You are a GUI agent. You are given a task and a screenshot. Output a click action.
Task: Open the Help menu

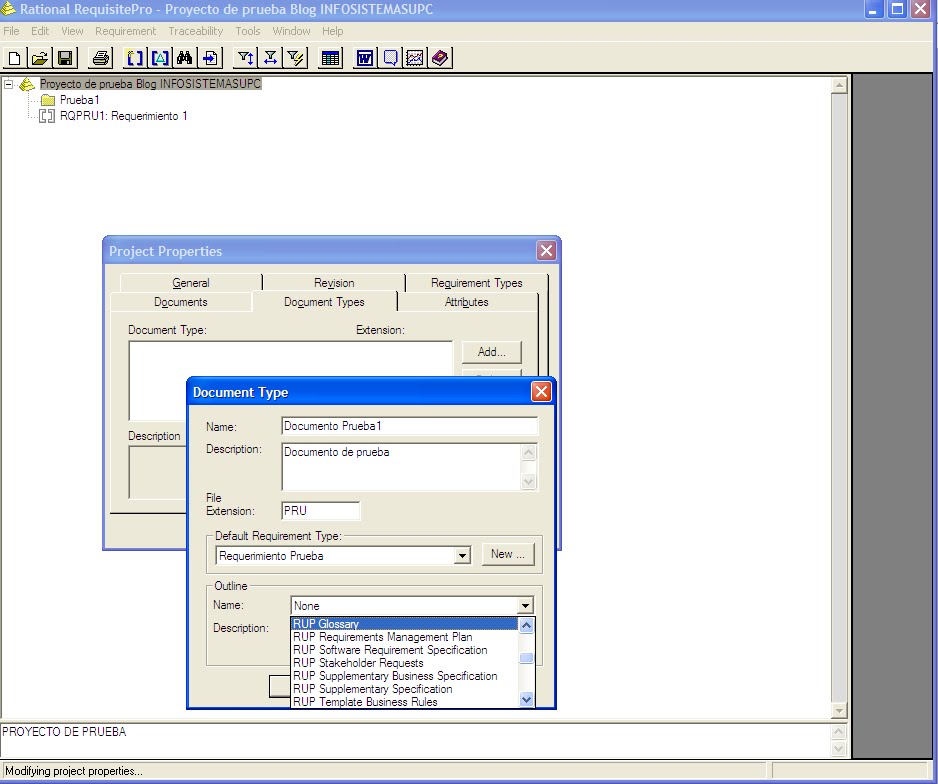pos(333,31)
